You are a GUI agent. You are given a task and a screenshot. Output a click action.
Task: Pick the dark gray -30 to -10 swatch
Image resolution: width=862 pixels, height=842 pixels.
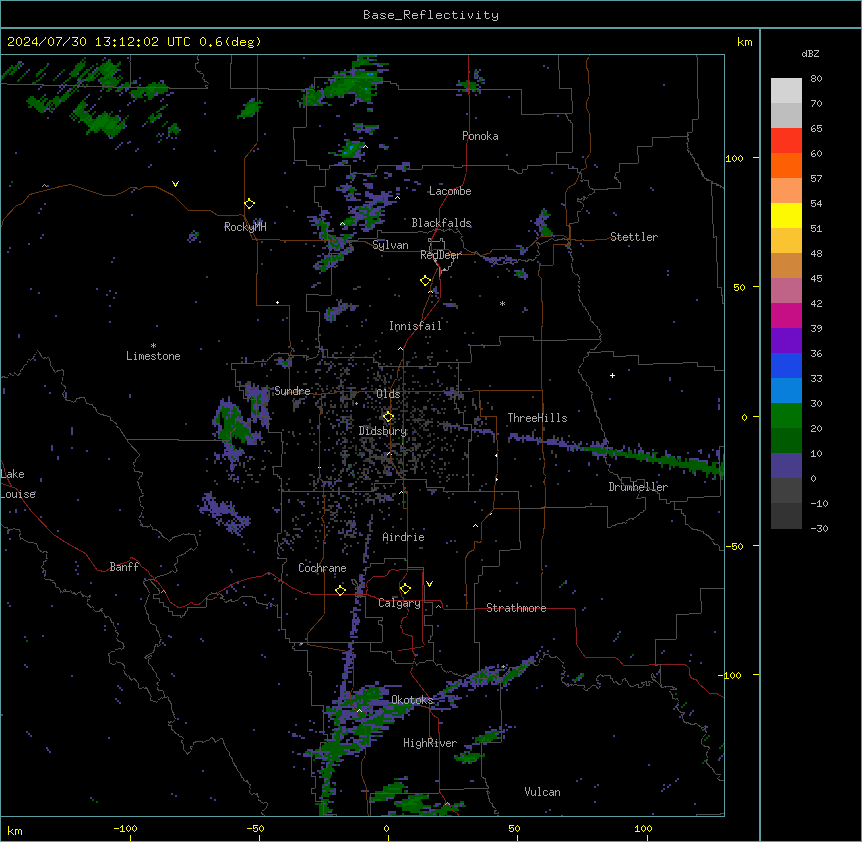click(x=786, y=516)
